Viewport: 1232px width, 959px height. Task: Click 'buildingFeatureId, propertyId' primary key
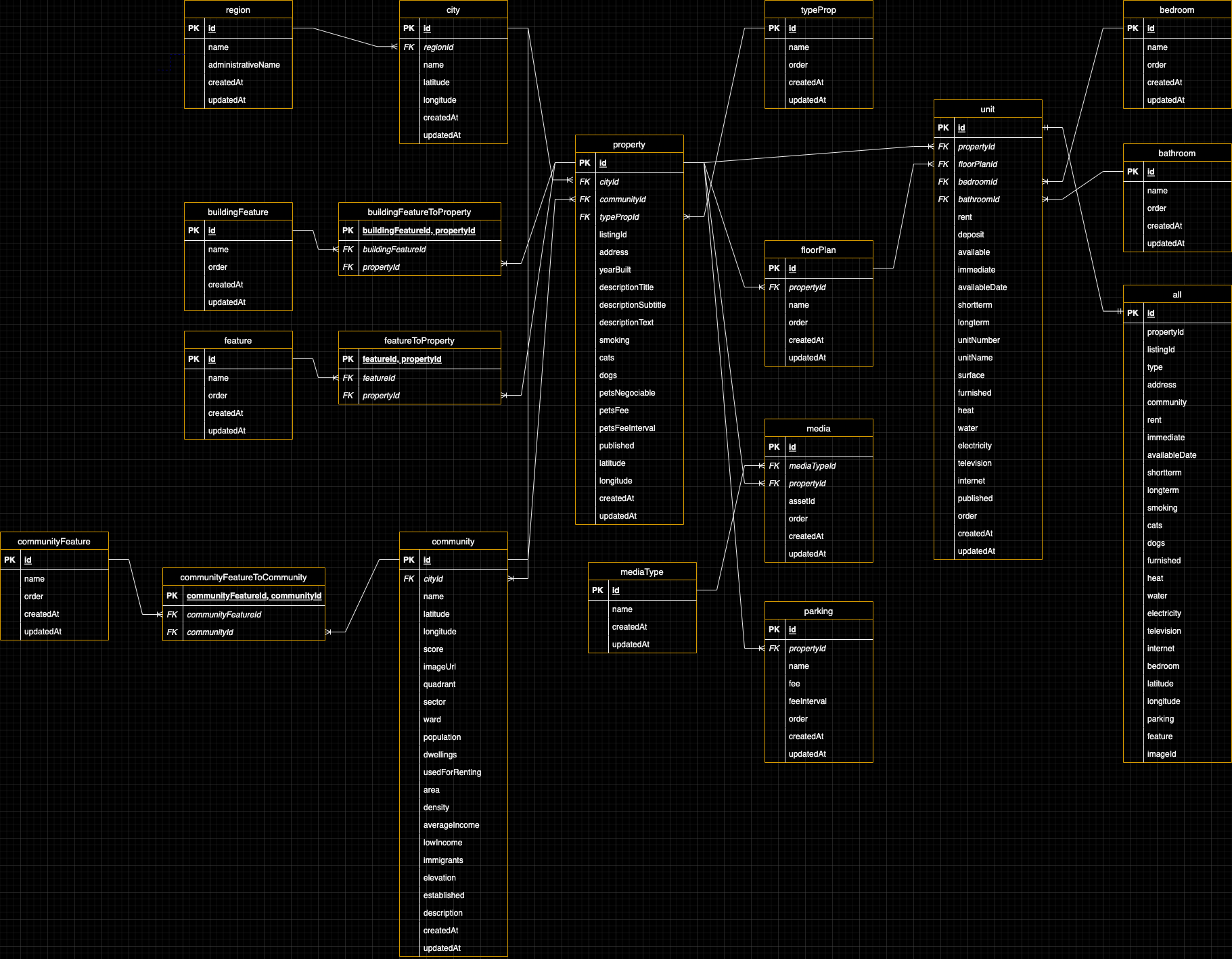(x=419, y=231)
